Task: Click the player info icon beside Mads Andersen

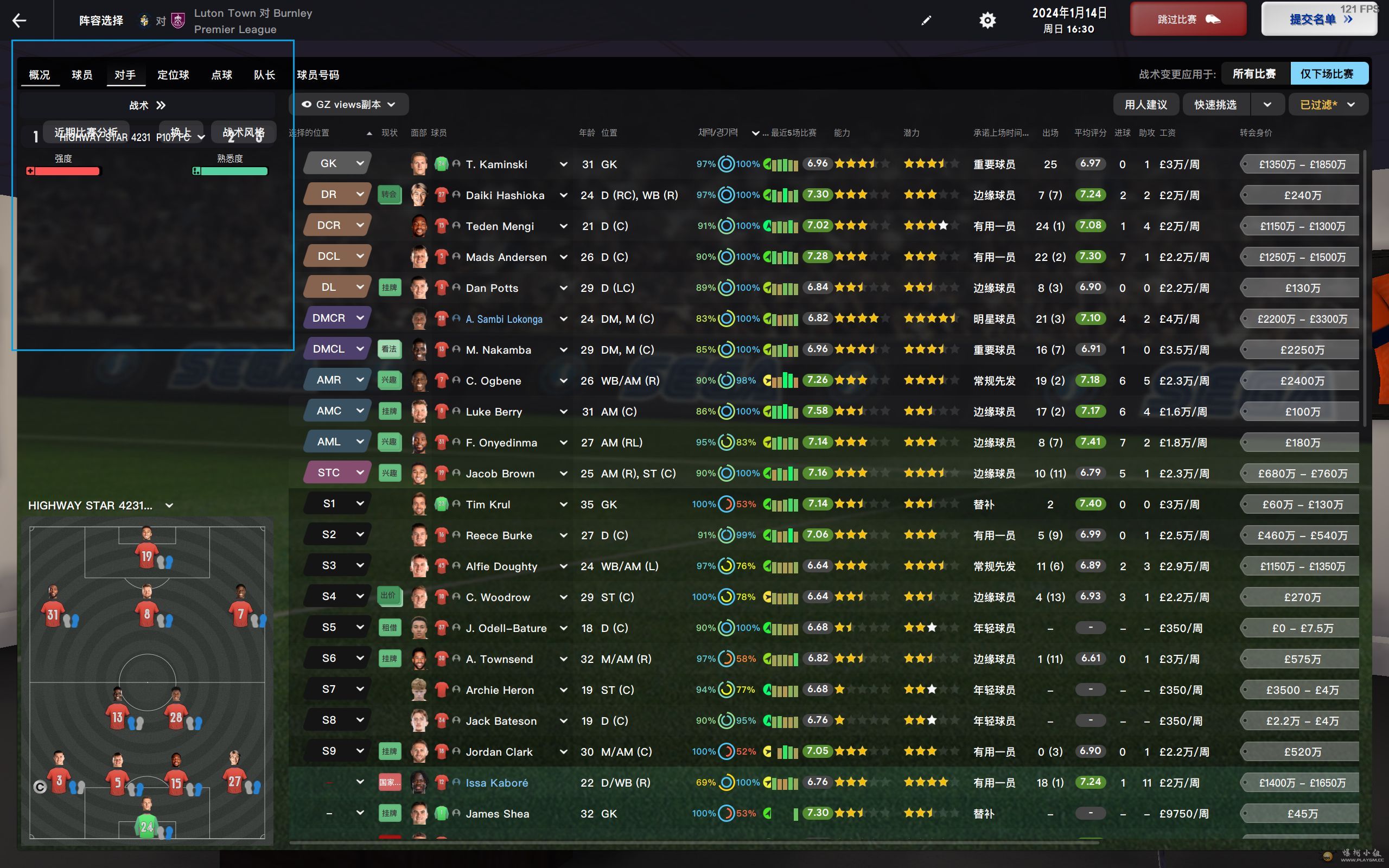Action: point(456,257)
